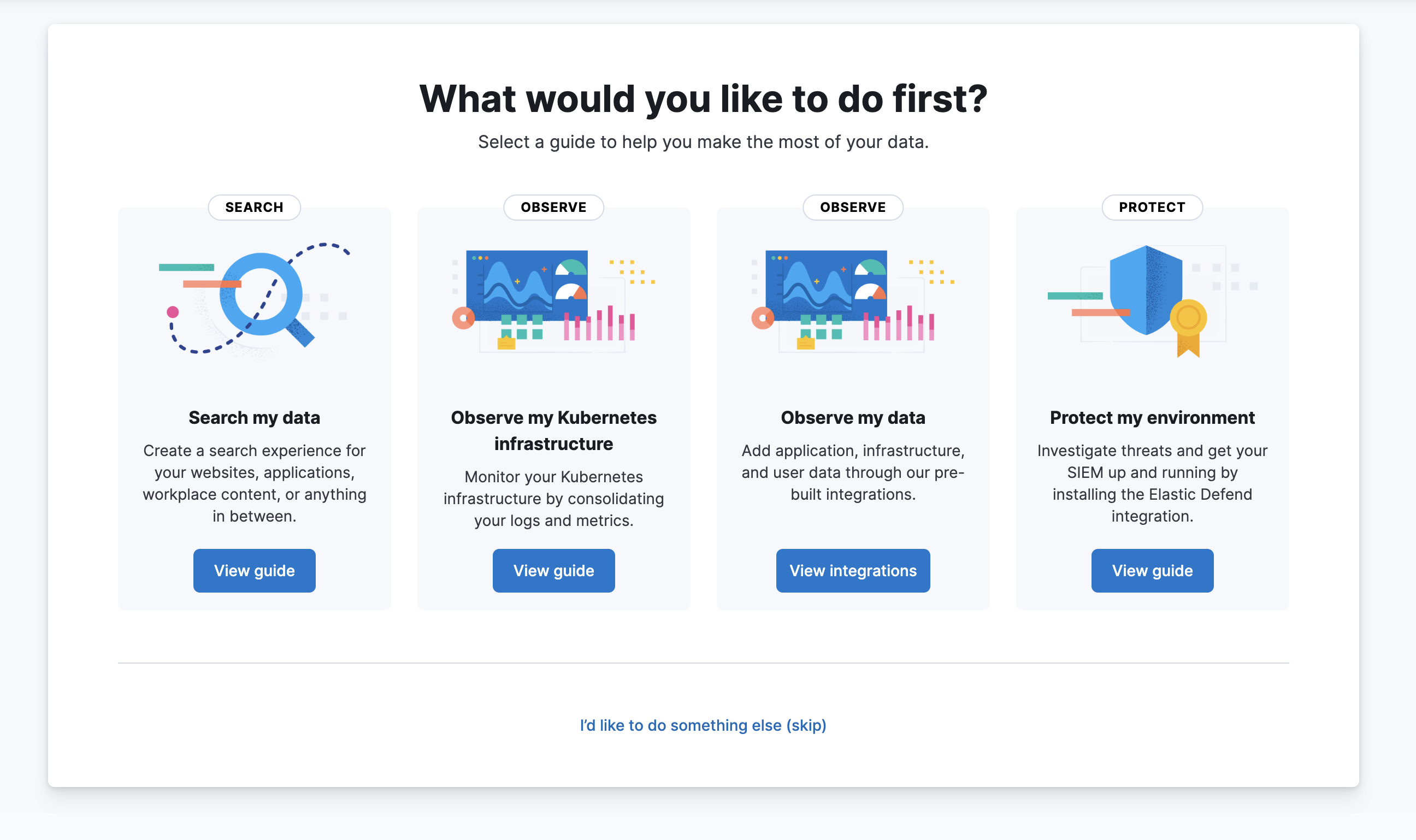
Task: Click the OBSERVE badge above Observe my data
Action: [852, 207]
